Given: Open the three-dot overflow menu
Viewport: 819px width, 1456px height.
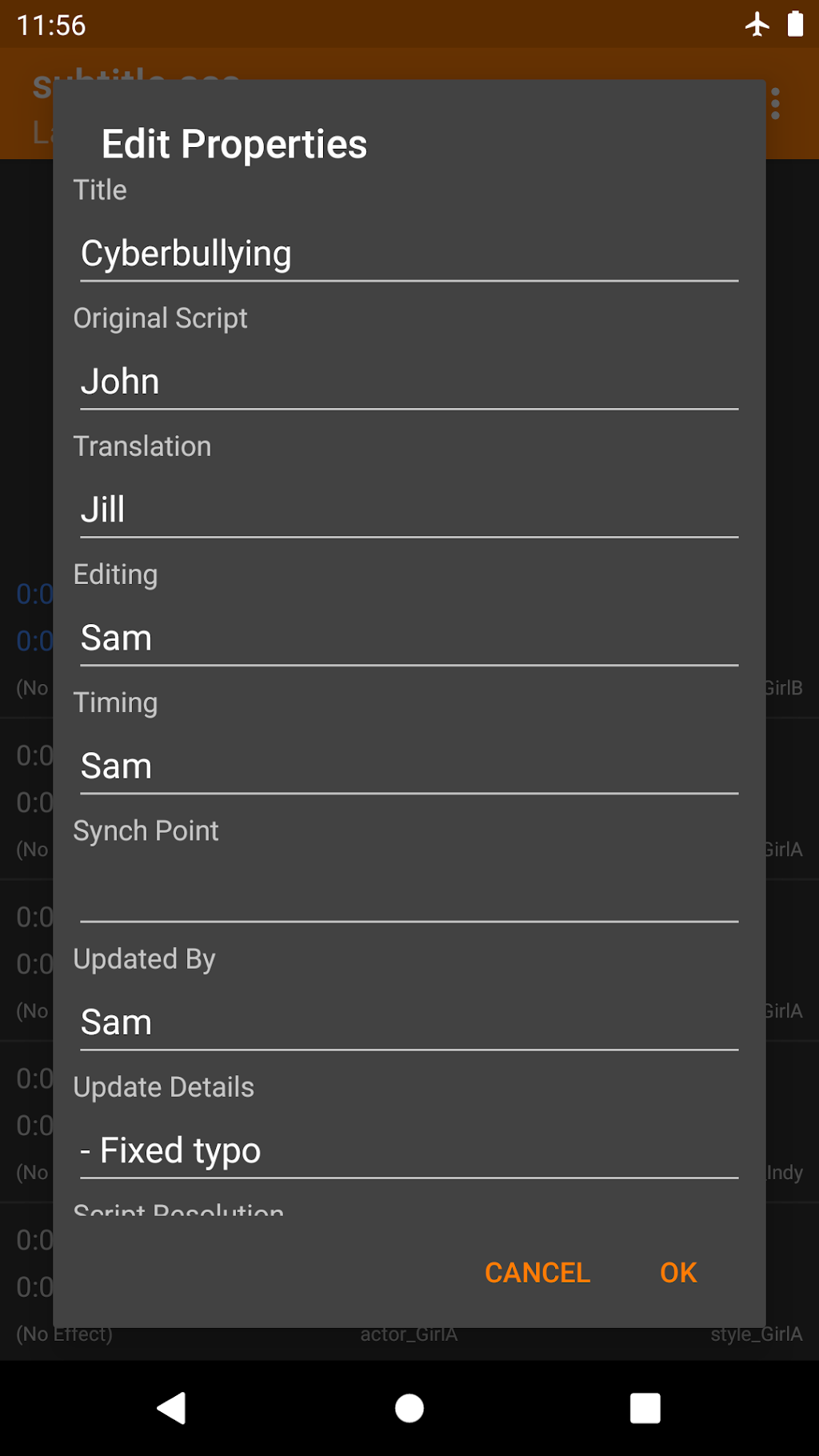Looking at the screenshot, I should click(775, 104).
